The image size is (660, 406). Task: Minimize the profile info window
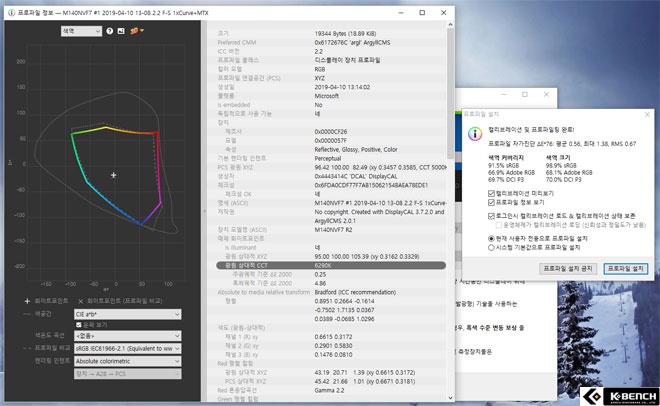tap(401, 13)
